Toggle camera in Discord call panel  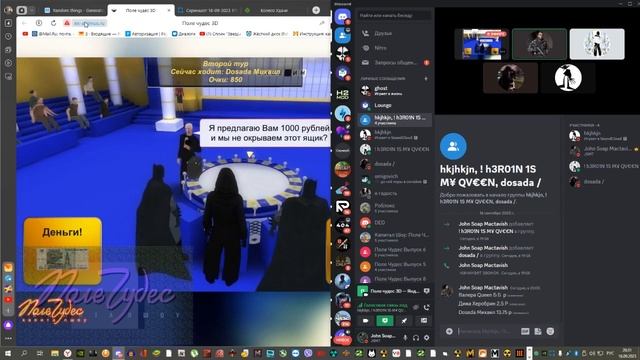click(x=365, y=320)
